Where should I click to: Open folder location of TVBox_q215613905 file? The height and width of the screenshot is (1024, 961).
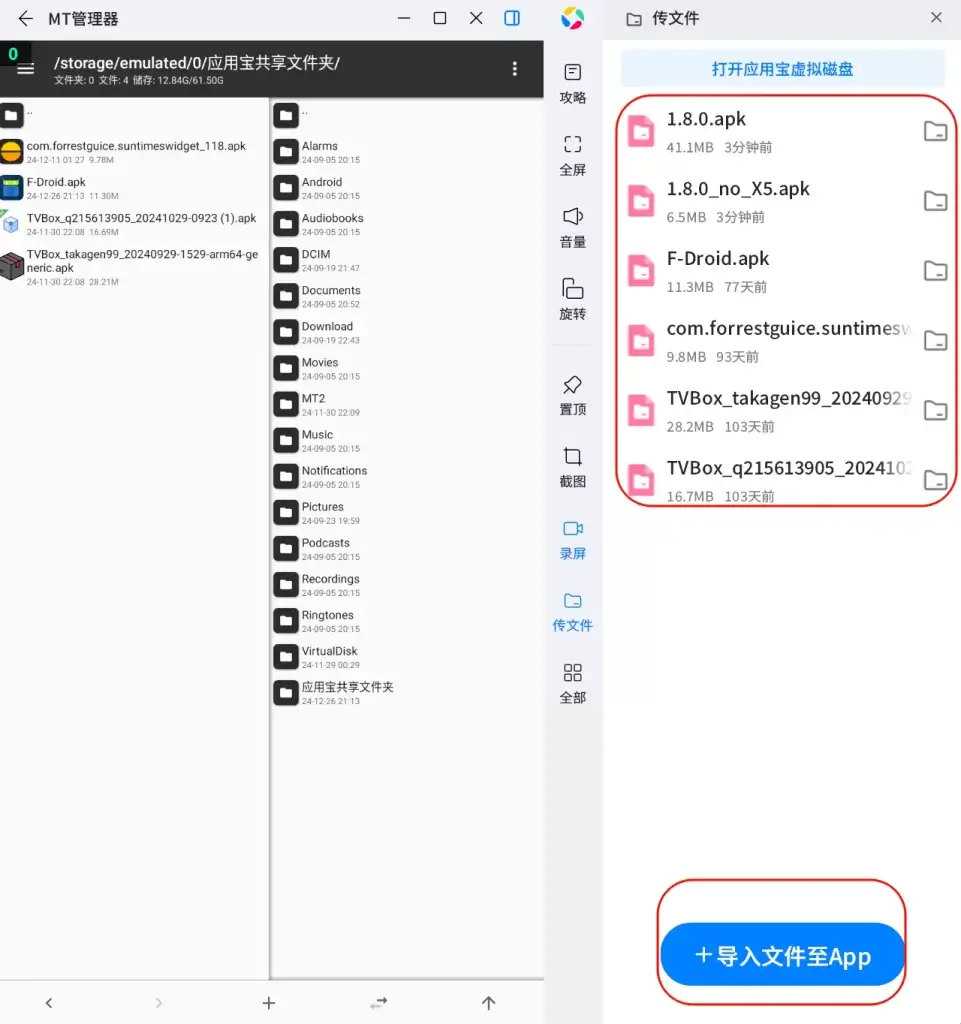tap(935, 480)
